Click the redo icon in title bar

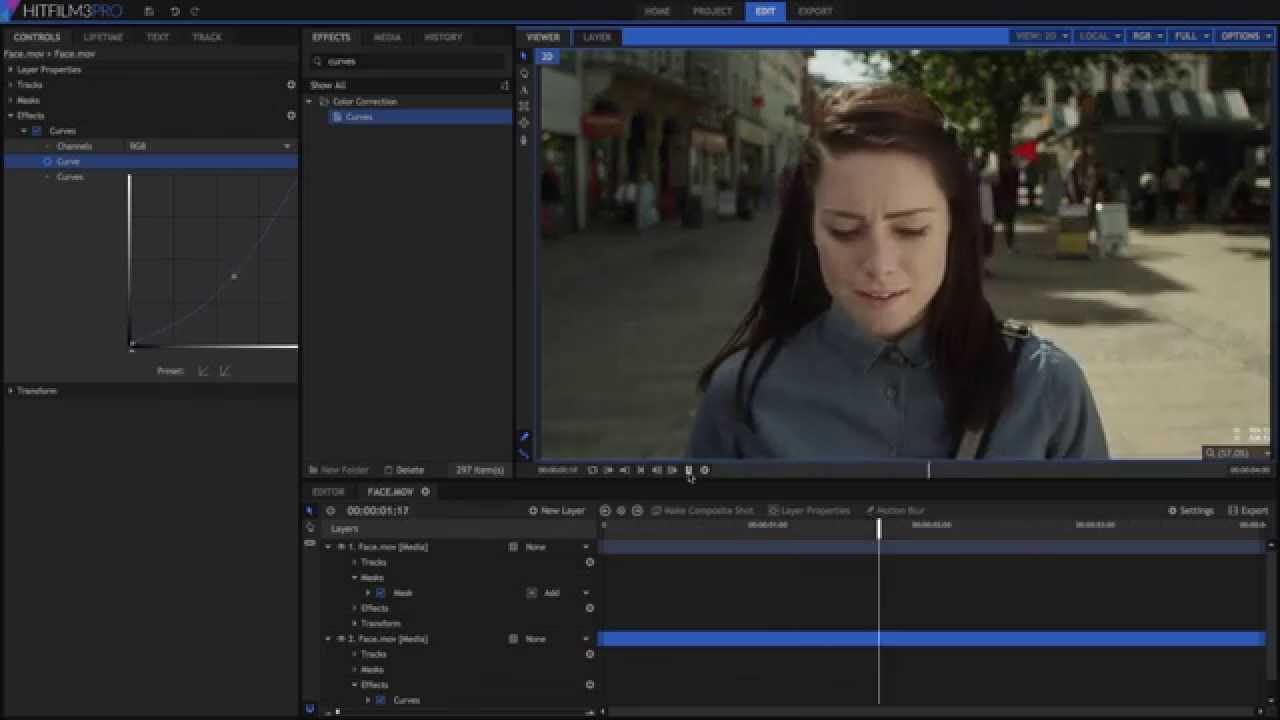(194, 11)
